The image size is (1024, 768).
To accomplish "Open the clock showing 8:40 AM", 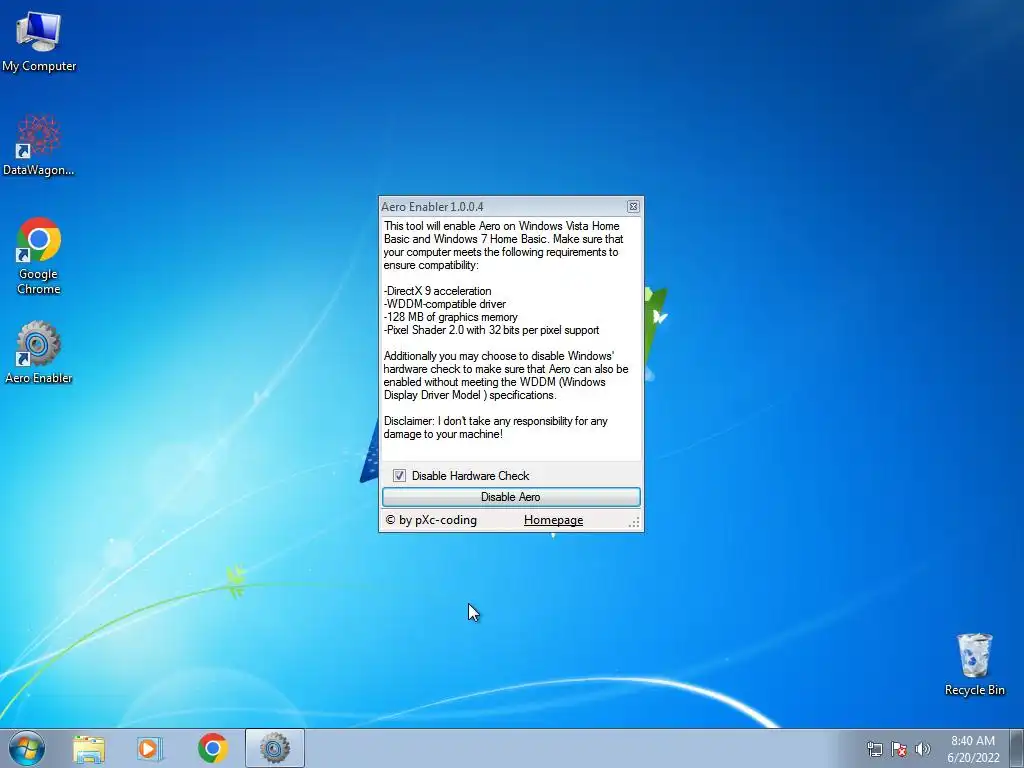I will tap(973, 749).
